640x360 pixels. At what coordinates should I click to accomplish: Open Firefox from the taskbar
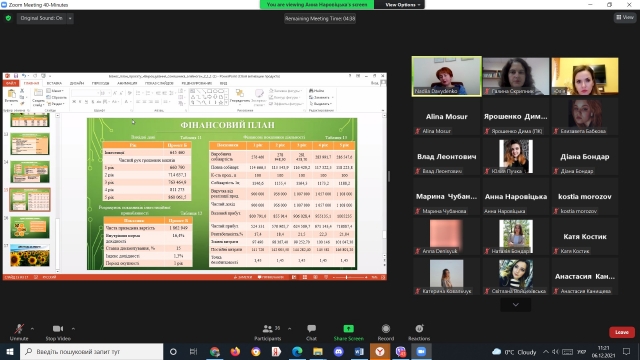235,351
